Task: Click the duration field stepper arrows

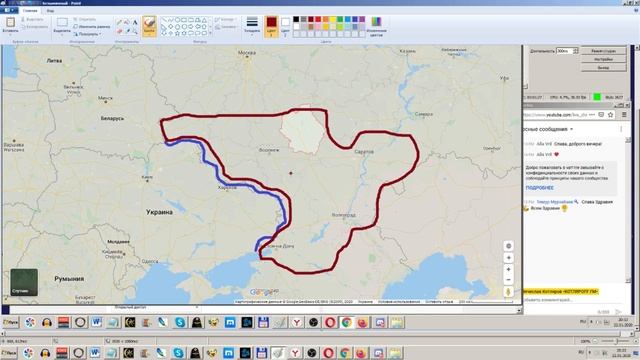Action: [576, 51]
